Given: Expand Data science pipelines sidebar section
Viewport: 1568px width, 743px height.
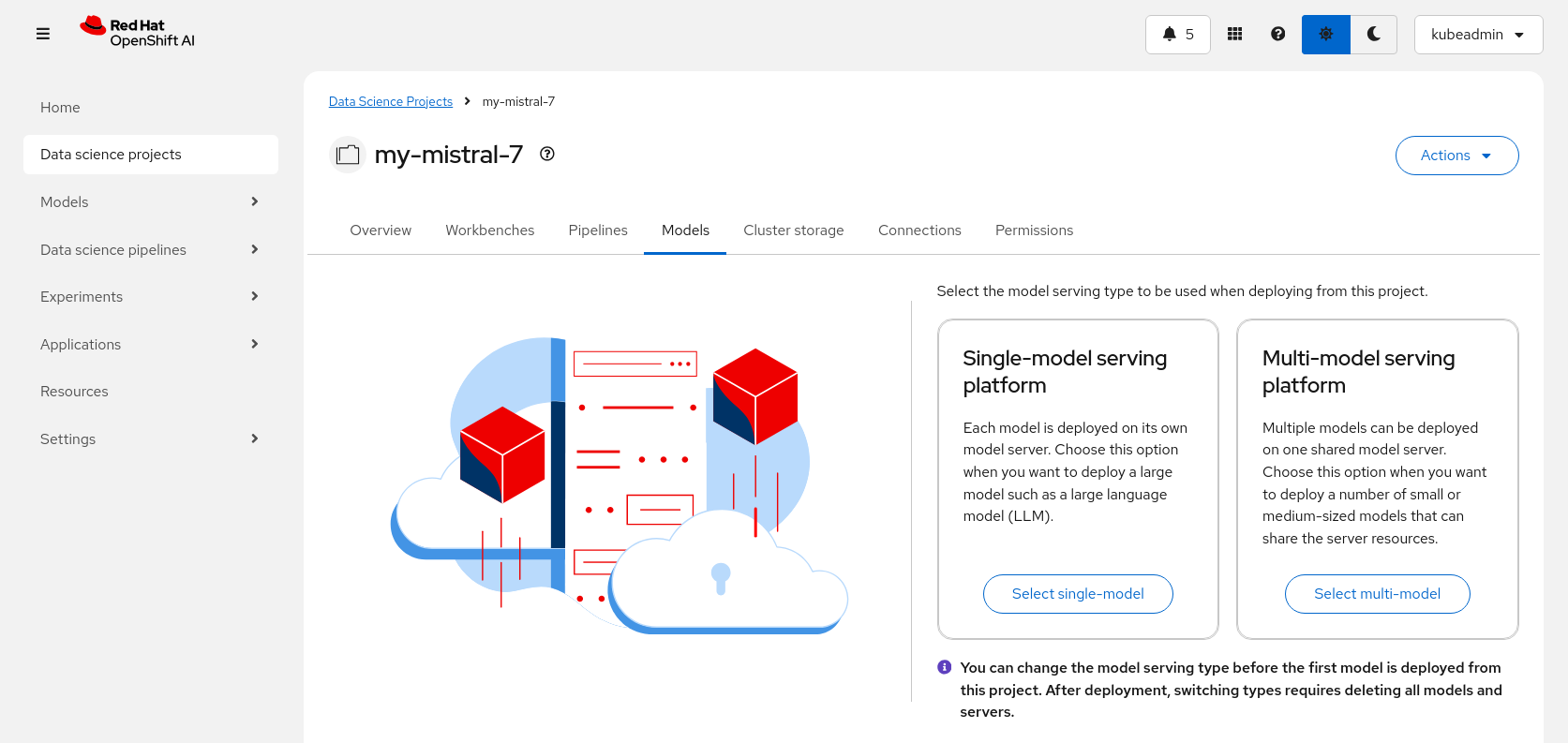Looking at the screenshot, I should [x=151, y=250].
